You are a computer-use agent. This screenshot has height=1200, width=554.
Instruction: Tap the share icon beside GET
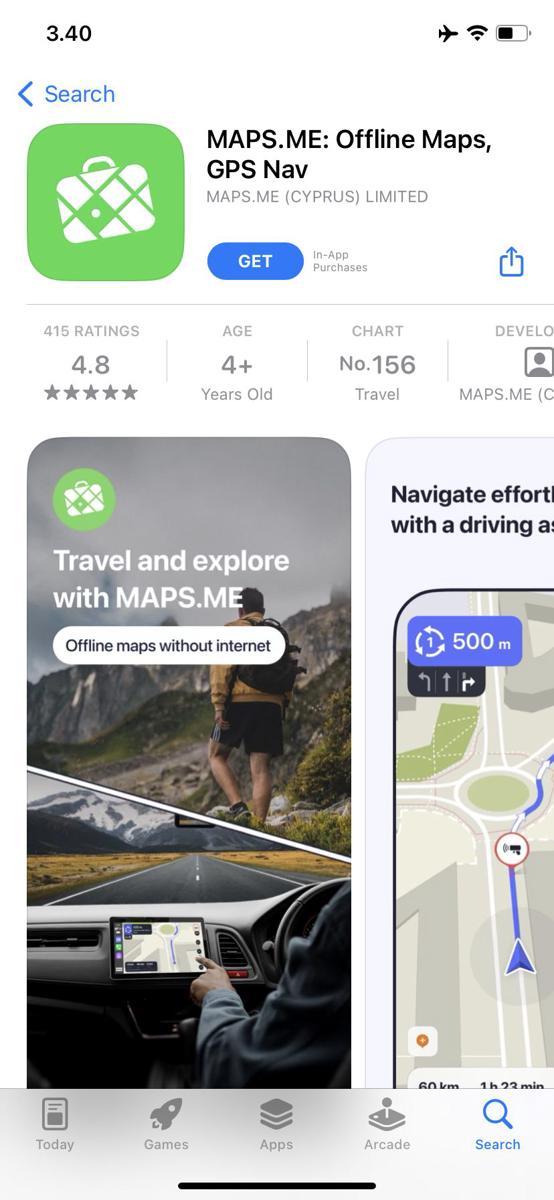click(x=511, y=261)
